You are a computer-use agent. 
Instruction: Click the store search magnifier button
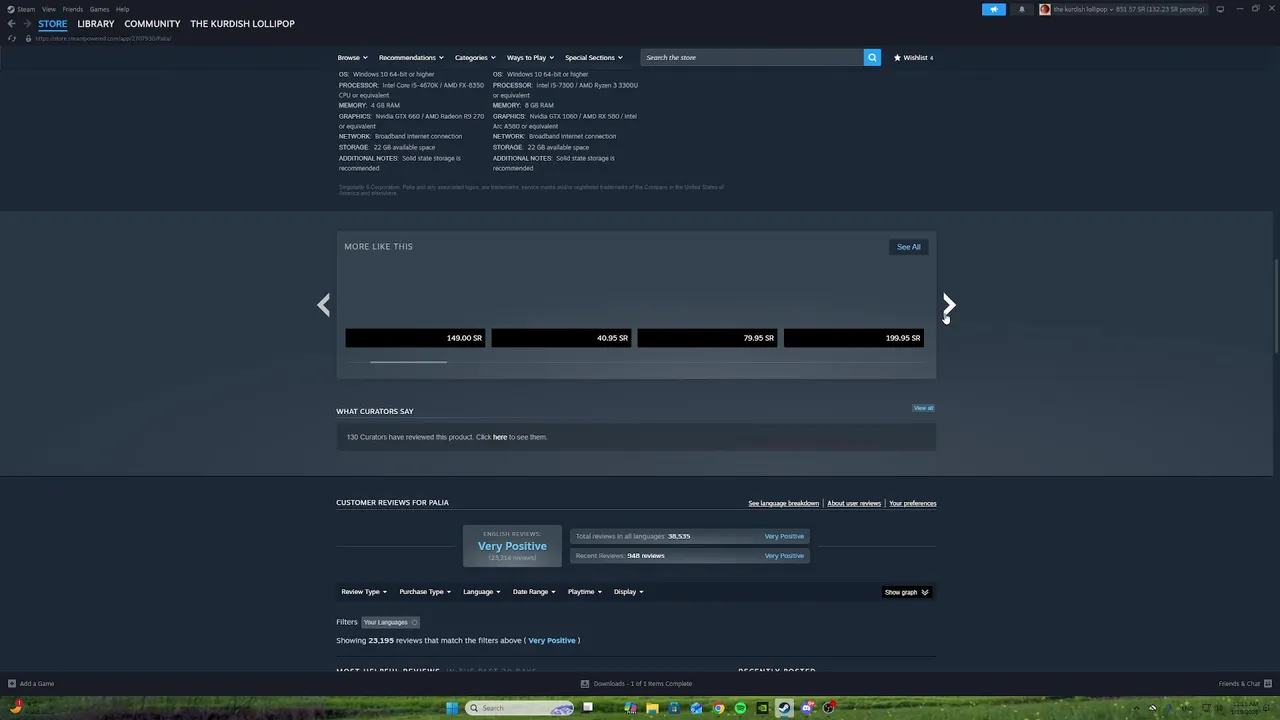point(872,57)
